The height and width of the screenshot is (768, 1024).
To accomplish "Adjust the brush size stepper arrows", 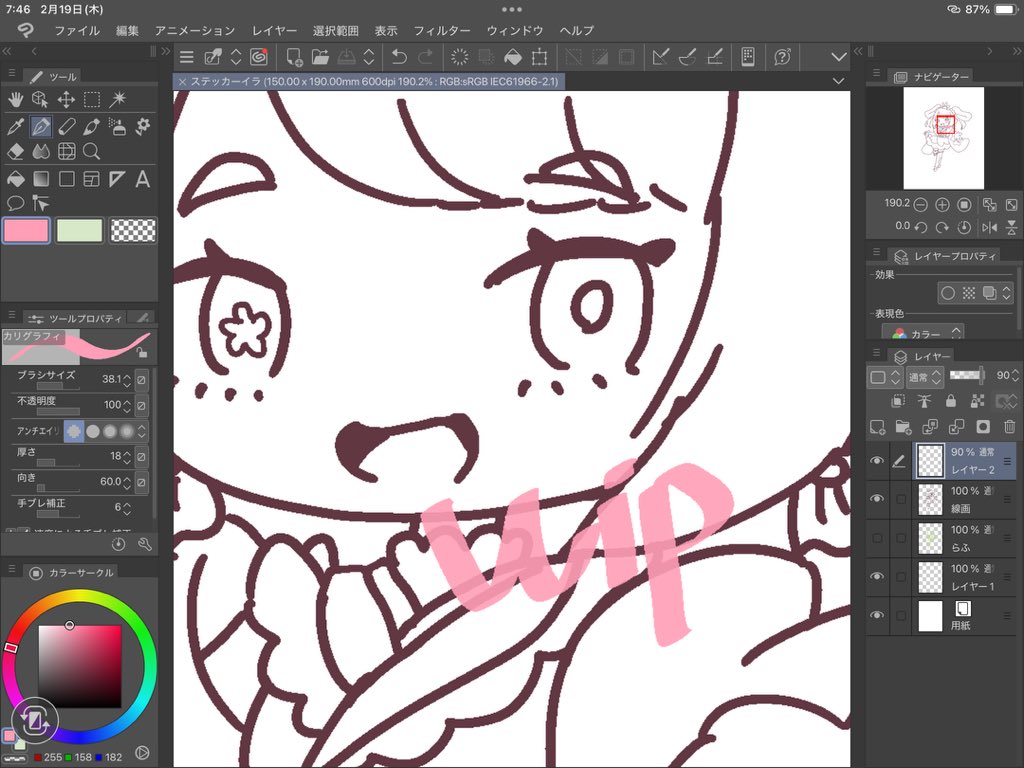I will [x=127, y=379].
